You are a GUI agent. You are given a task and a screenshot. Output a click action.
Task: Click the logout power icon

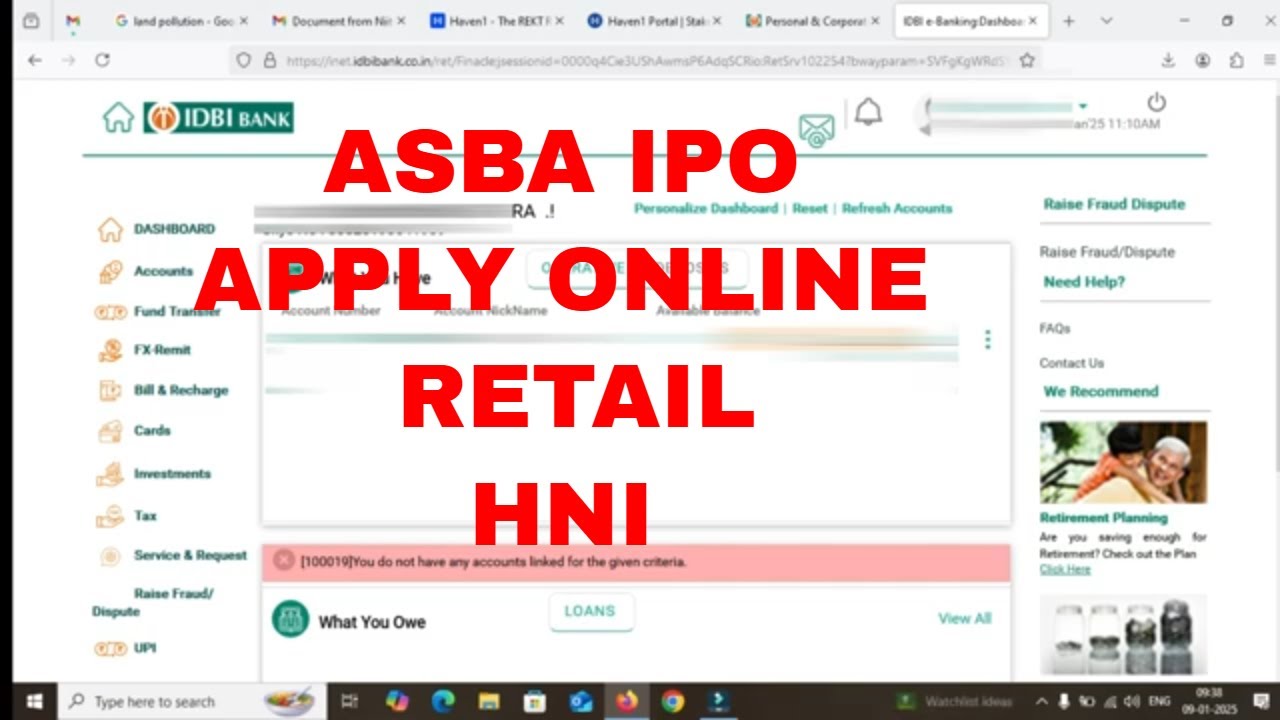1157,102
